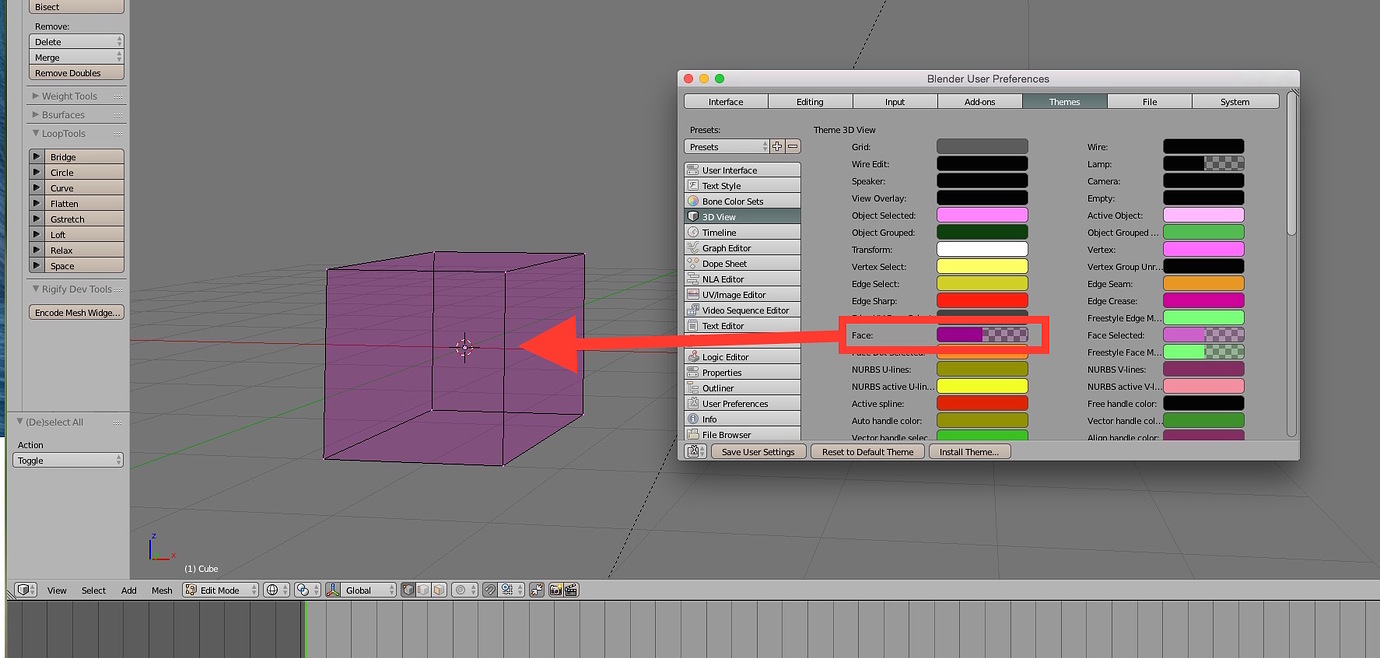Expand the Weight Tools panel
1380x658 pixels.
[x=70, y=96]
